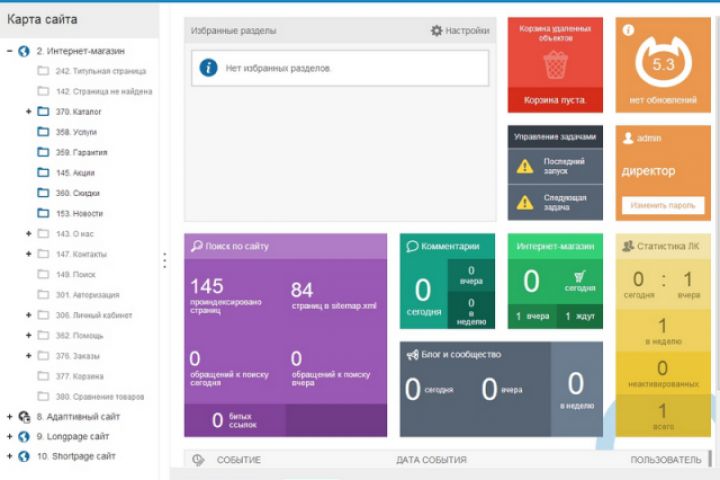
Task: Click the folder icon of 360. Скидки
Action: click(43, 192)
